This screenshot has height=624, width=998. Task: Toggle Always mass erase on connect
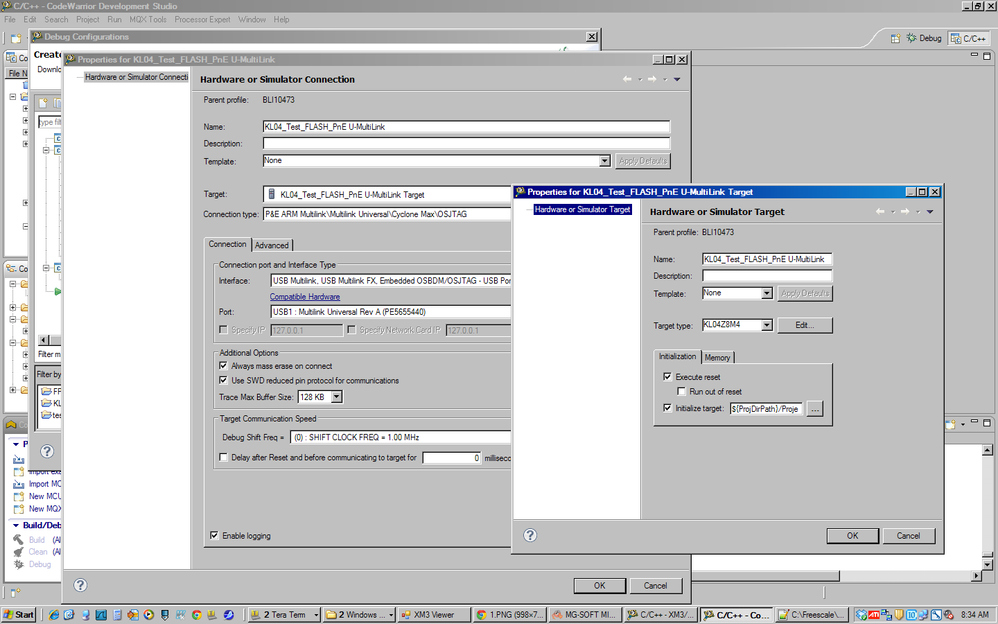point(223,365)
